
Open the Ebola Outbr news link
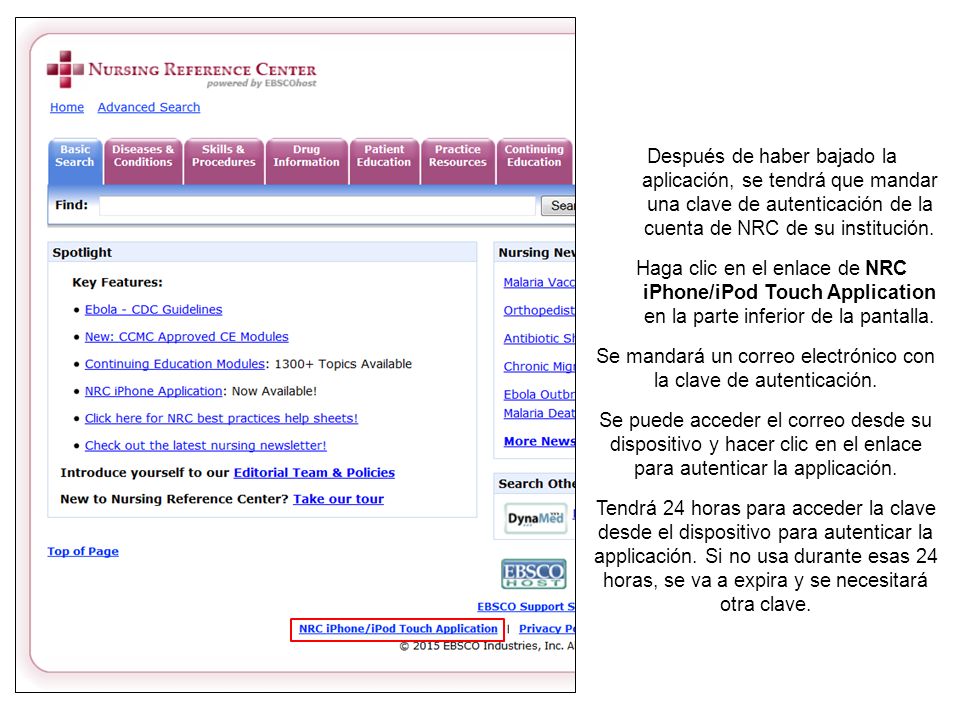pos(539,394)
